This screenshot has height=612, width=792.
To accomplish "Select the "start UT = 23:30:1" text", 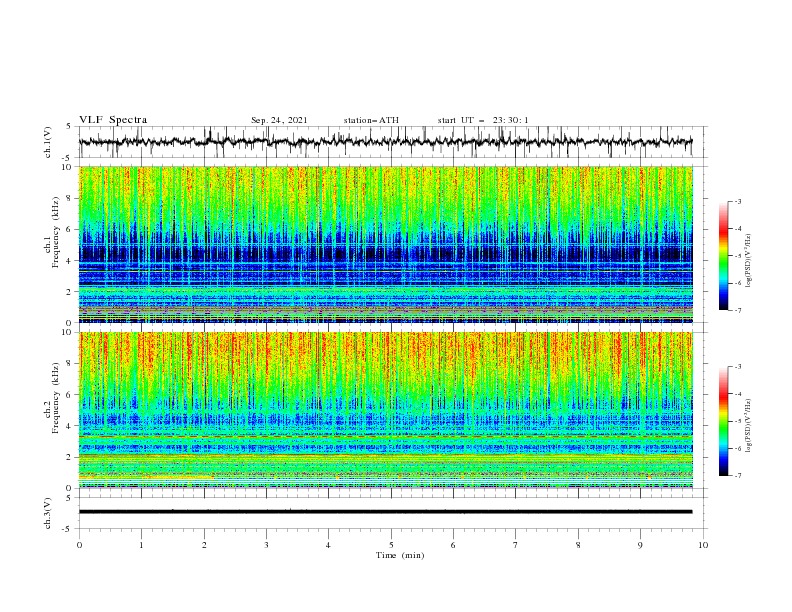I will [x=483, y=120].
